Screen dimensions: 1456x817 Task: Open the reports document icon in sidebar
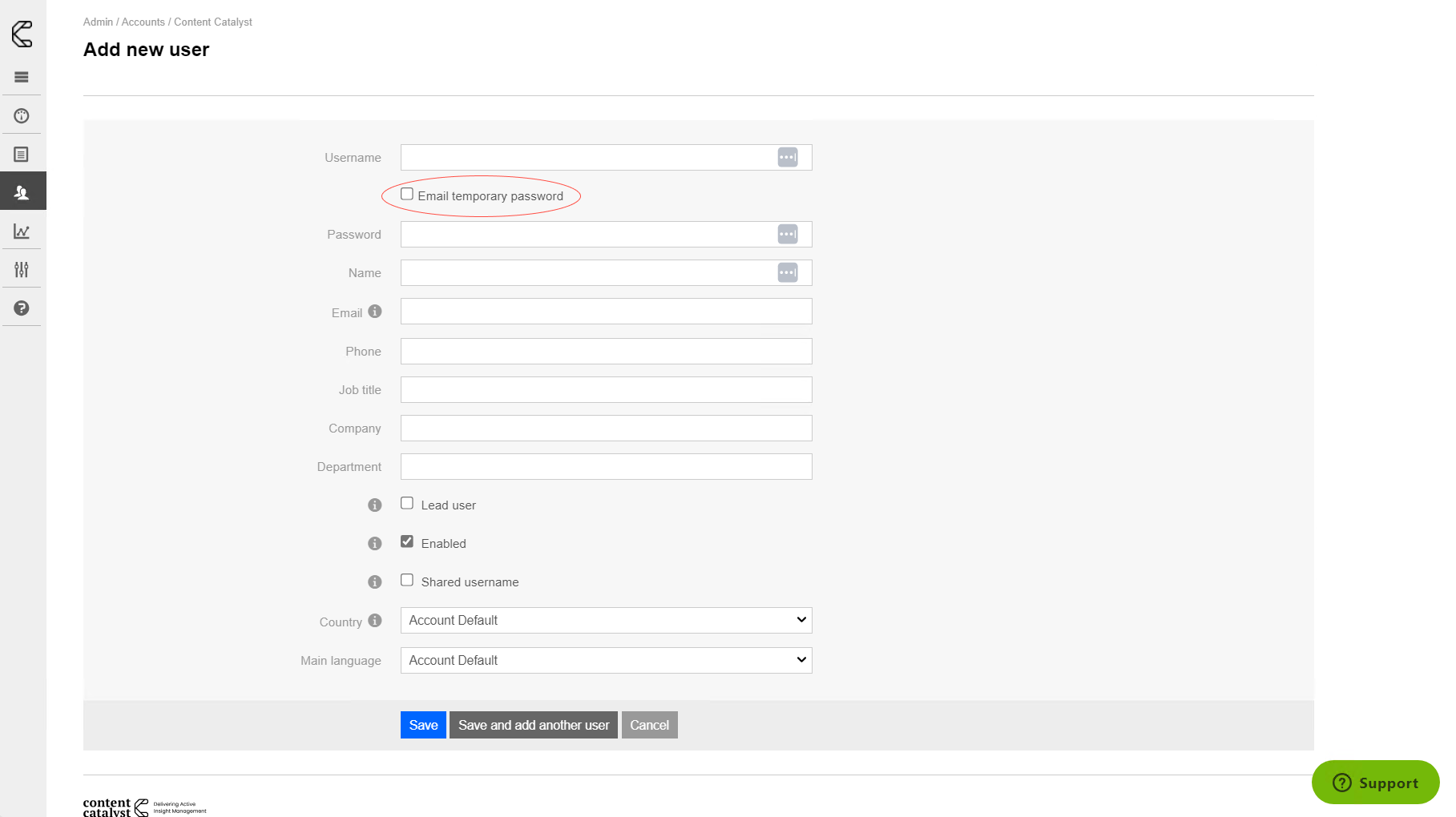22,155
